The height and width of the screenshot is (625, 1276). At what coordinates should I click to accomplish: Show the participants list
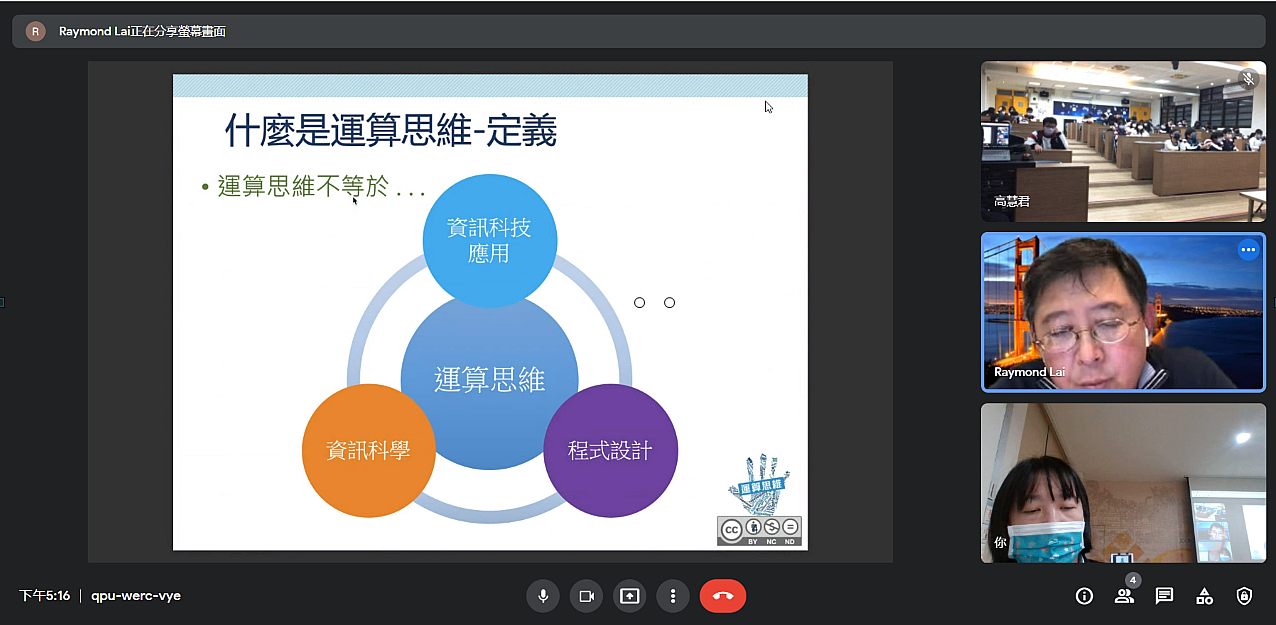click(1124, 596)
